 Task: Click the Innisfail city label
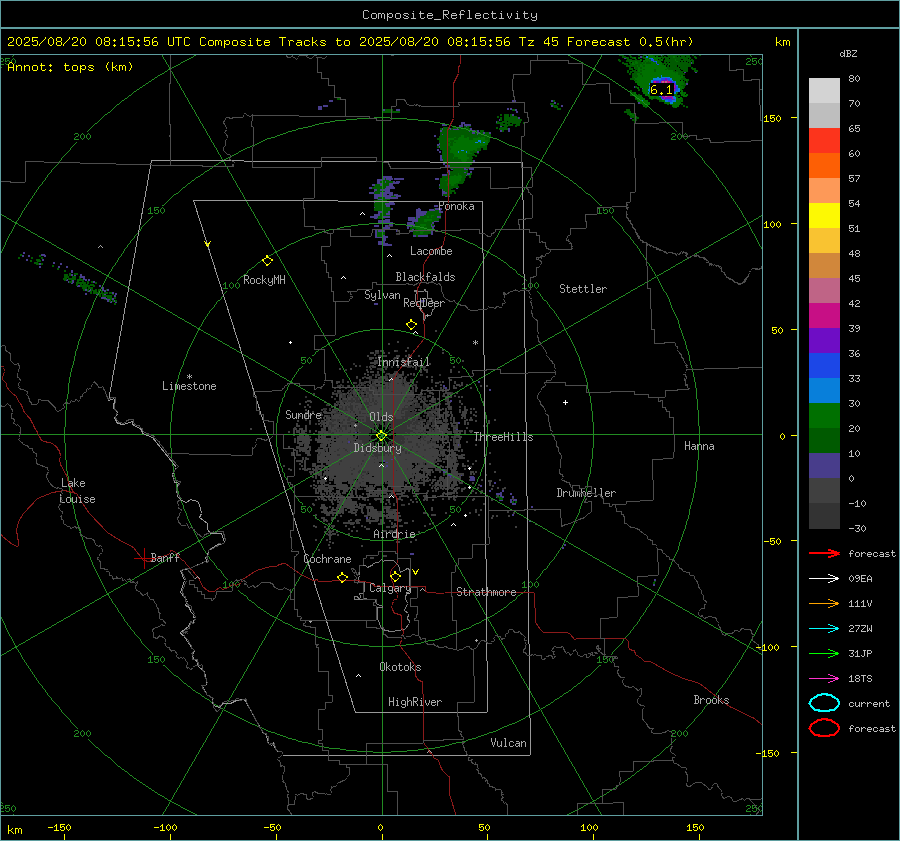point(404,362)
